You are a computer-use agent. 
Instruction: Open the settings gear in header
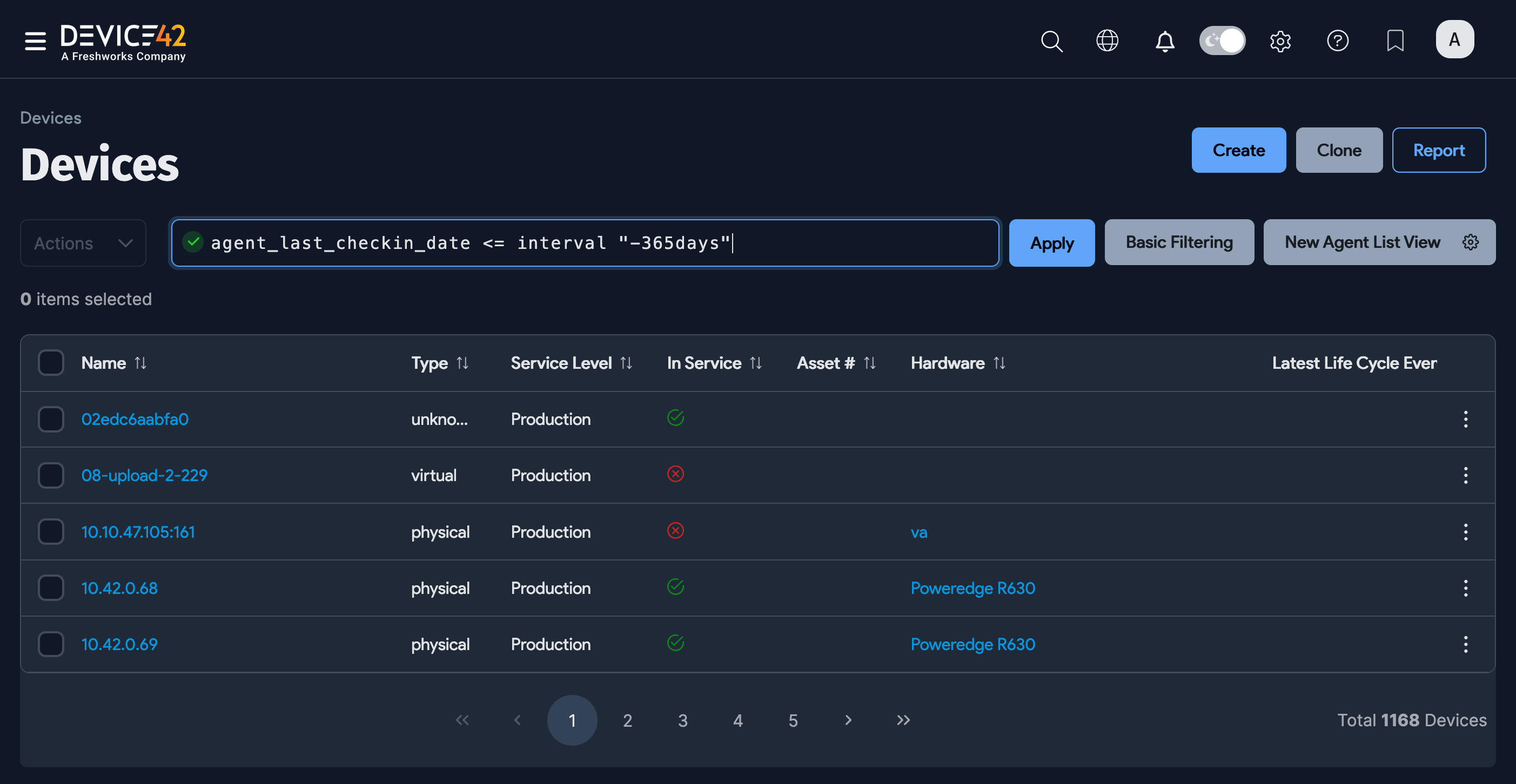pos(1280,40)
